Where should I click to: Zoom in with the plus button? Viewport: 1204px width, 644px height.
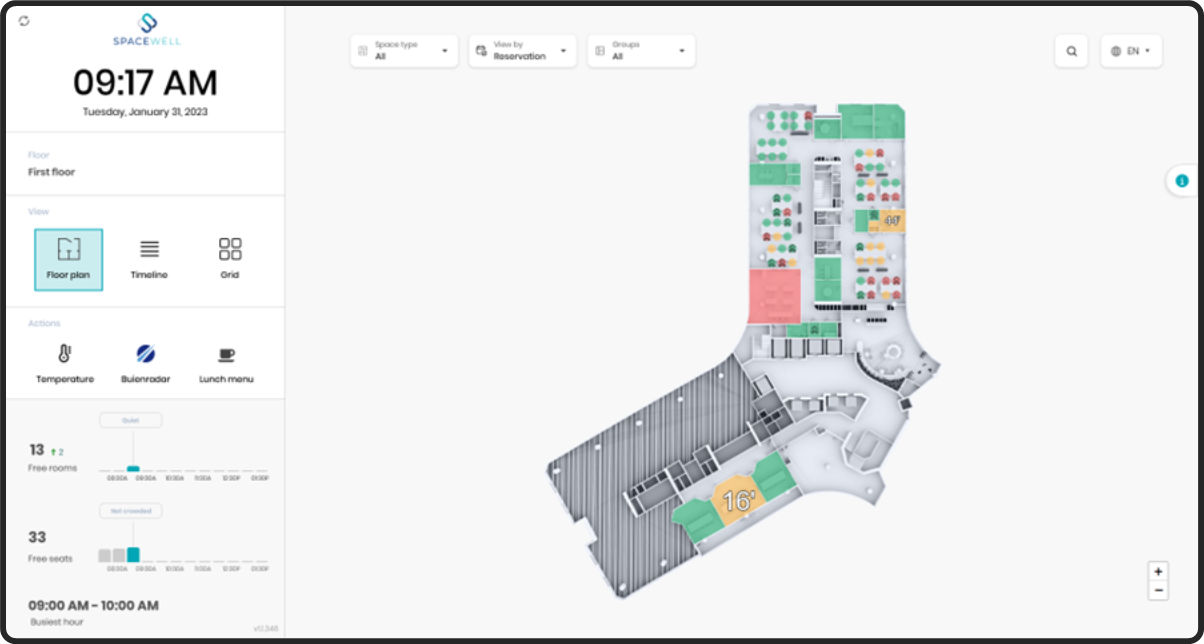(1158, 572)
